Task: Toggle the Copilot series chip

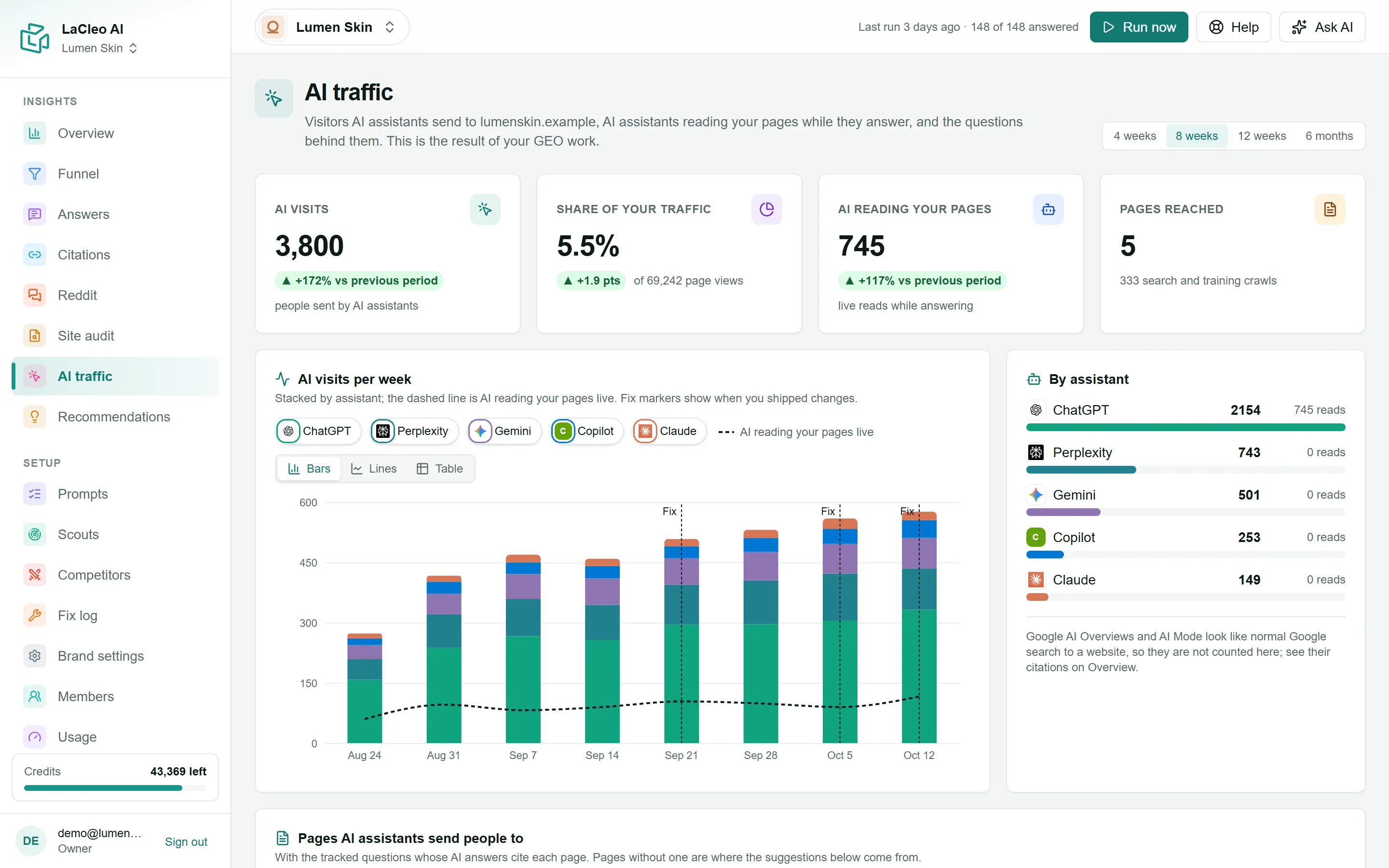Action: (586, 431)
